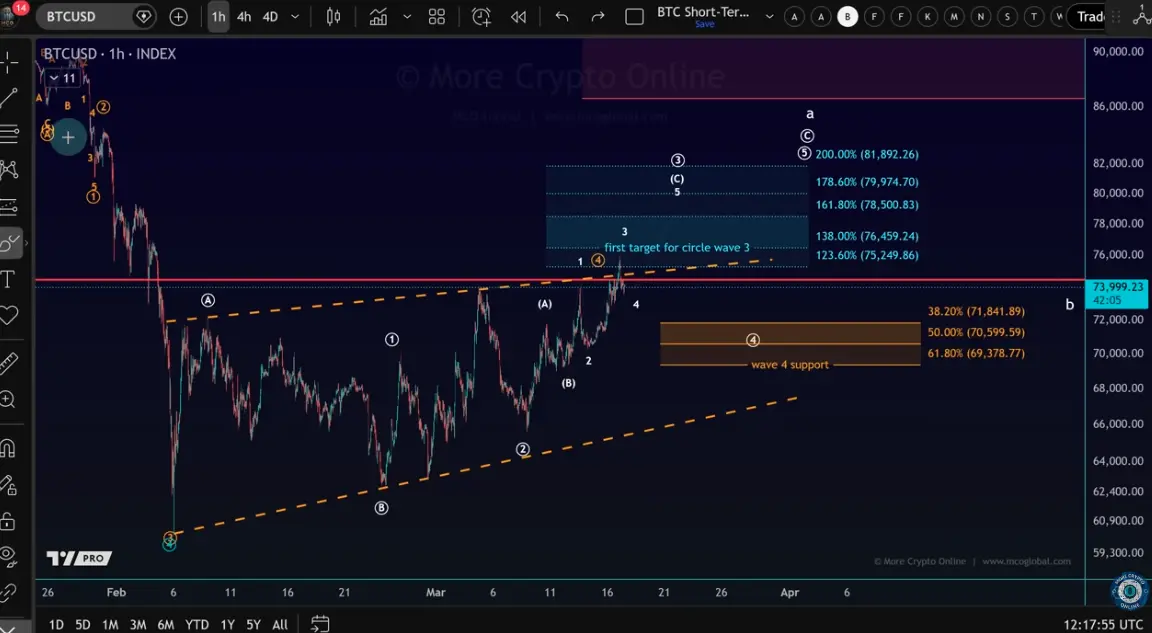
Task: Save the current chart layout
Action: click(704, 23)
